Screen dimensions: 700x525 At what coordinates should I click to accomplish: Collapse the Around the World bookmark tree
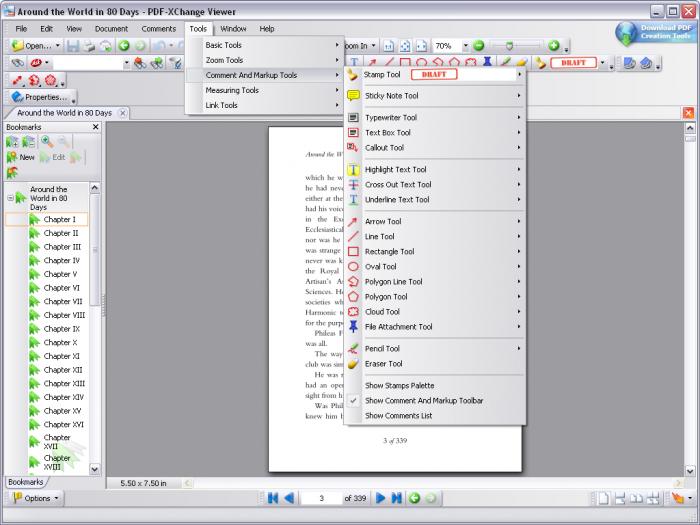(10, 198)
